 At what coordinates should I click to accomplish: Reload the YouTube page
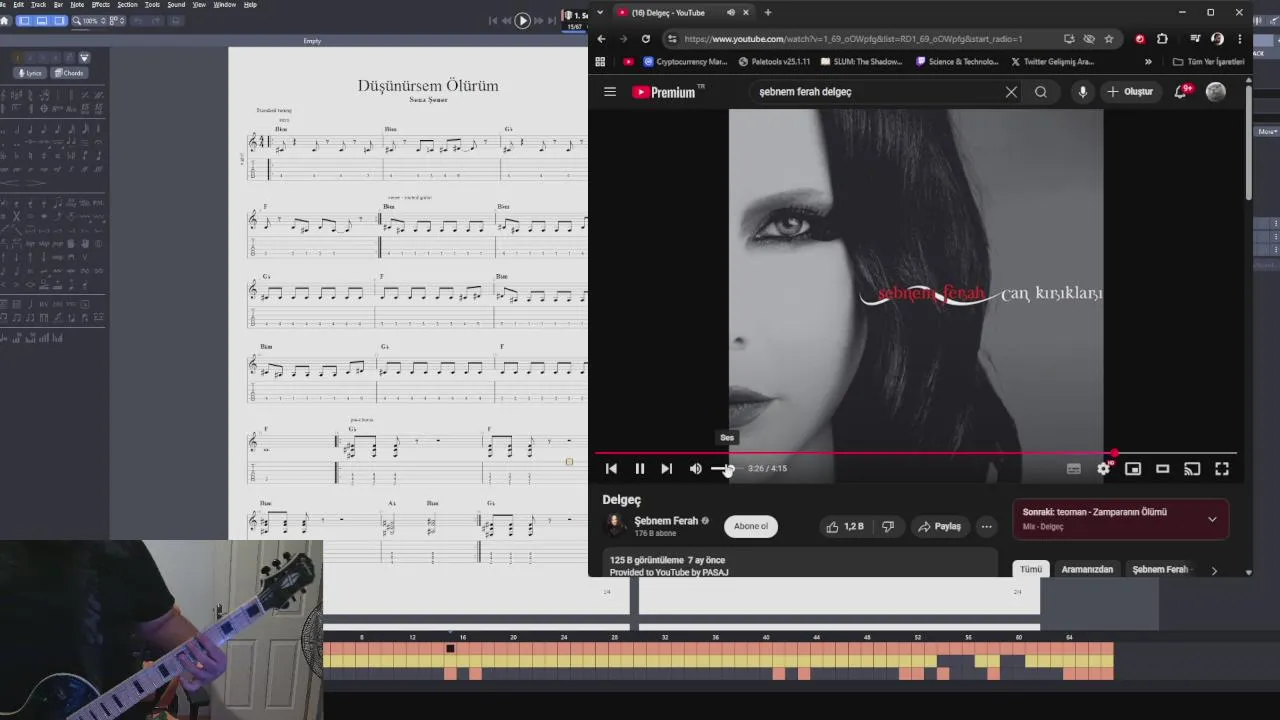[646, 39]
